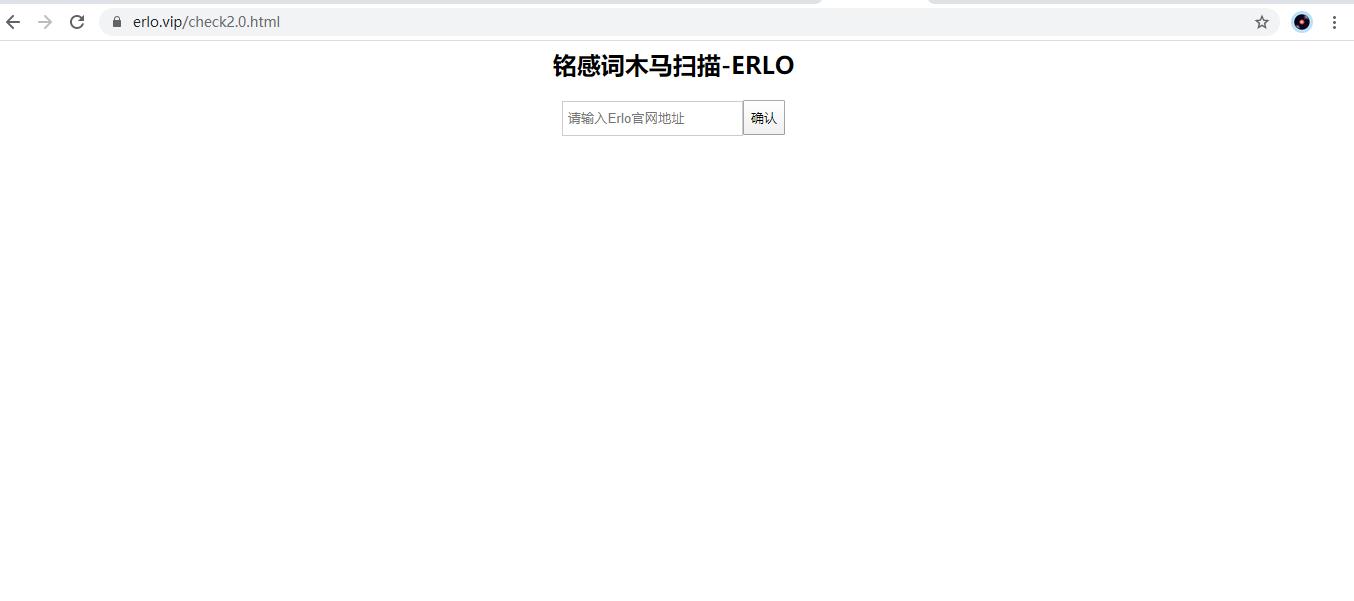
Task: Click the word ERLO in the page heading
Action: (763, 66)
